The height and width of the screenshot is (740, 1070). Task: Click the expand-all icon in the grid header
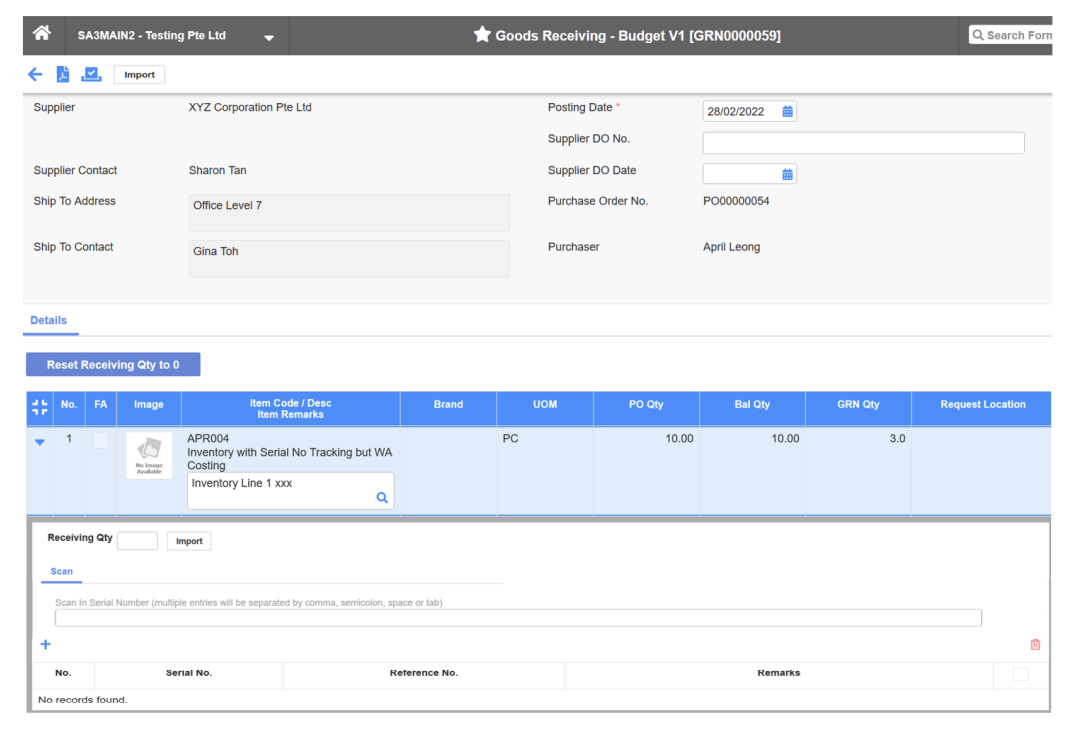[x=40, y=408]
